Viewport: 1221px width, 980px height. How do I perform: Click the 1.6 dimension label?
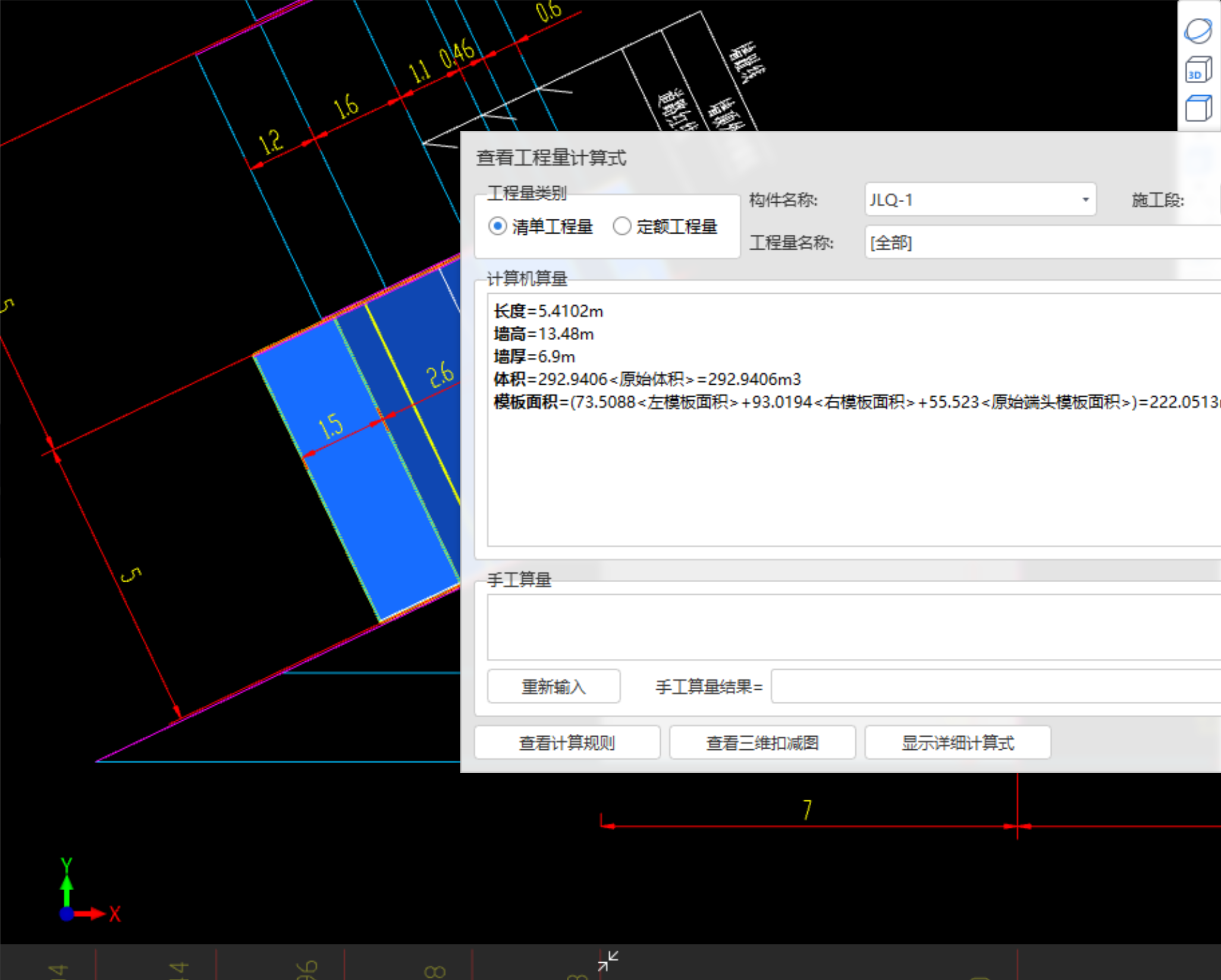pyautogui.click(x=346, y=106)
